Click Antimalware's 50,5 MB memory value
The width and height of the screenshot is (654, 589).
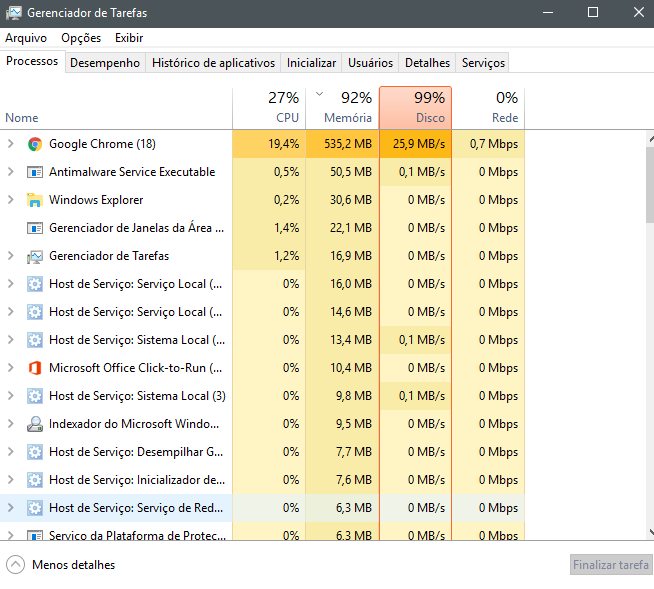tap(351, 172)
